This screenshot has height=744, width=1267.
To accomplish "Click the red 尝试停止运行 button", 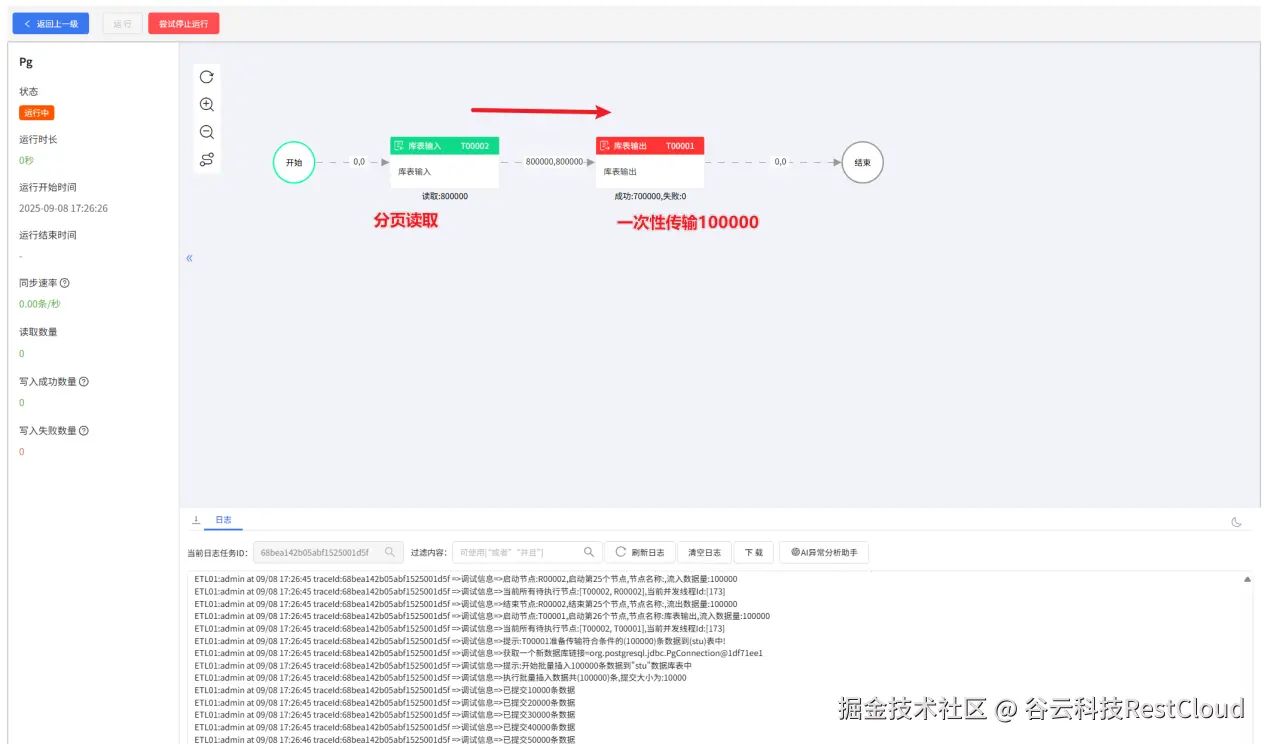I will [184, 23].
